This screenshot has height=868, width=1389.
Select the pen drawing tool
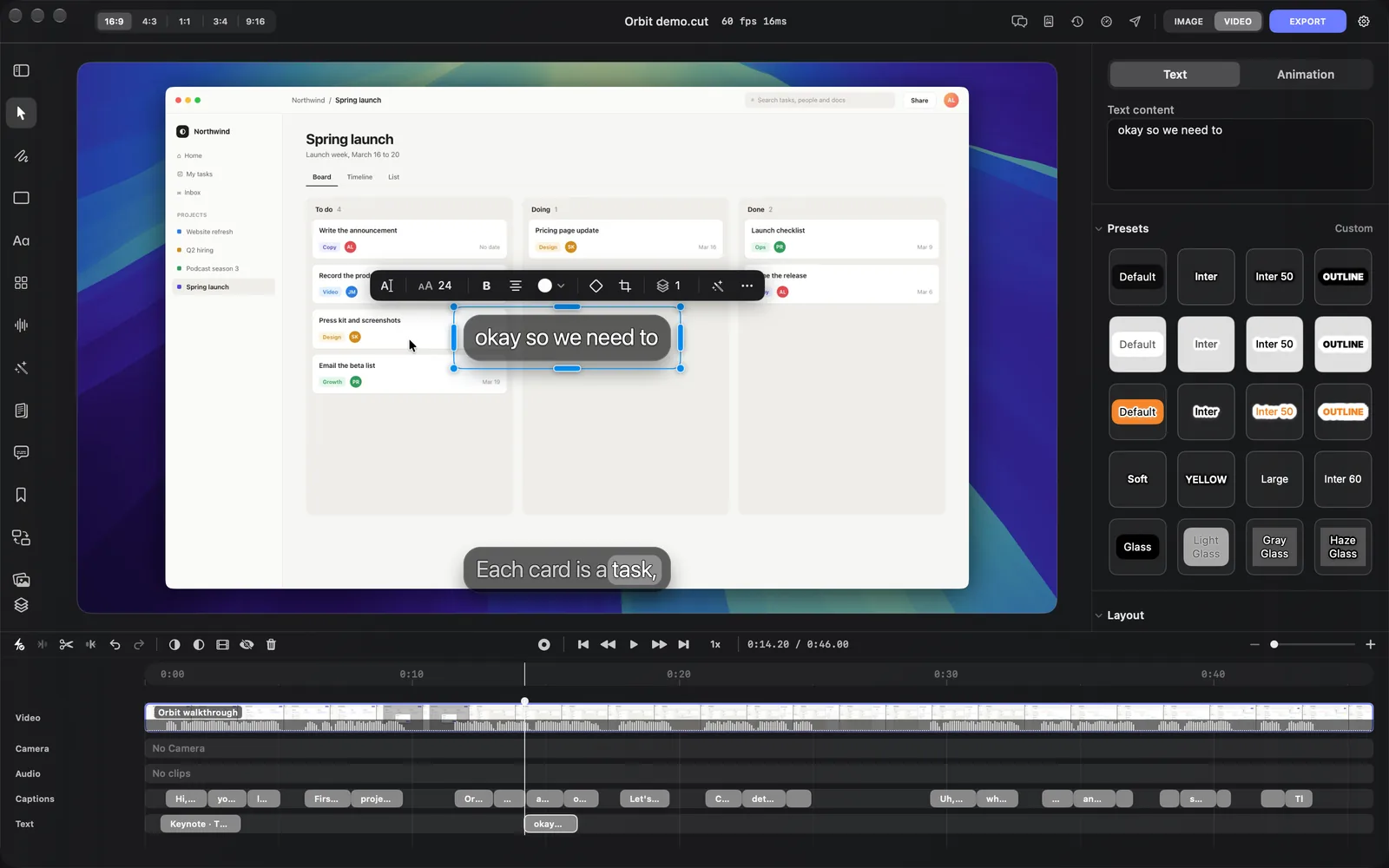coord(21,156)
